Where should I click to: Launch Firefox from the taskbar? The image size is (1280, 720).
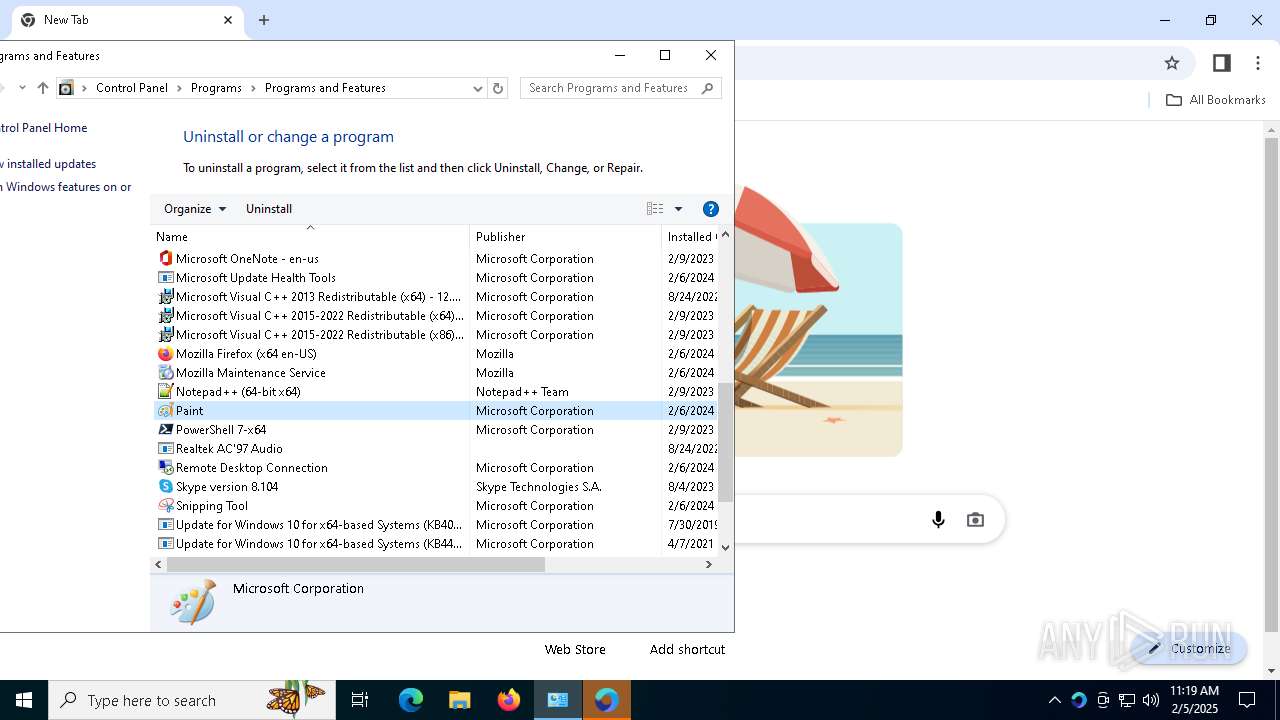(x=509, y=700)
